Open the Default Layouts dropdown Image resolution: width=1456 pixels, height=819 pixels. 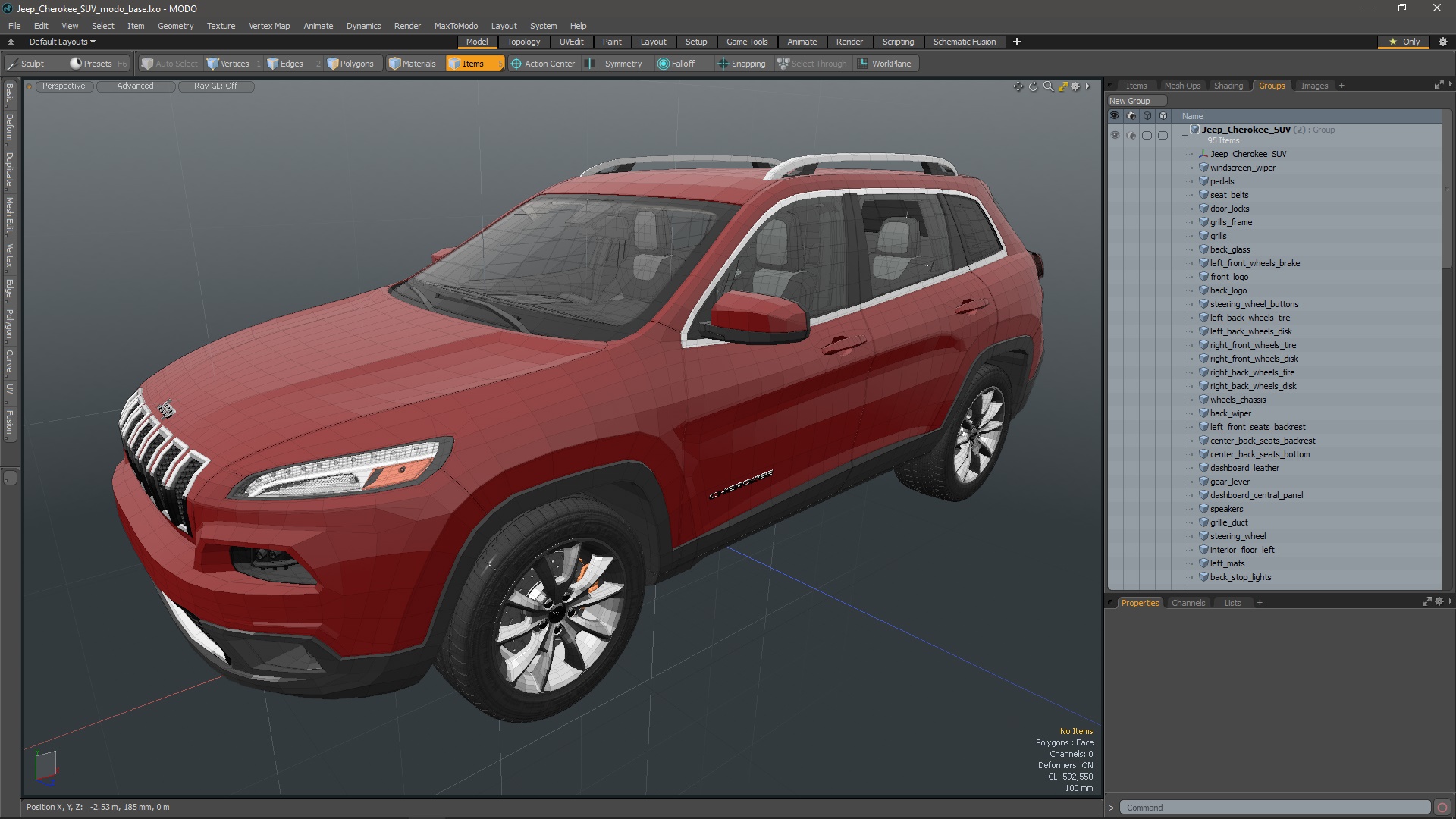[62, 42]
